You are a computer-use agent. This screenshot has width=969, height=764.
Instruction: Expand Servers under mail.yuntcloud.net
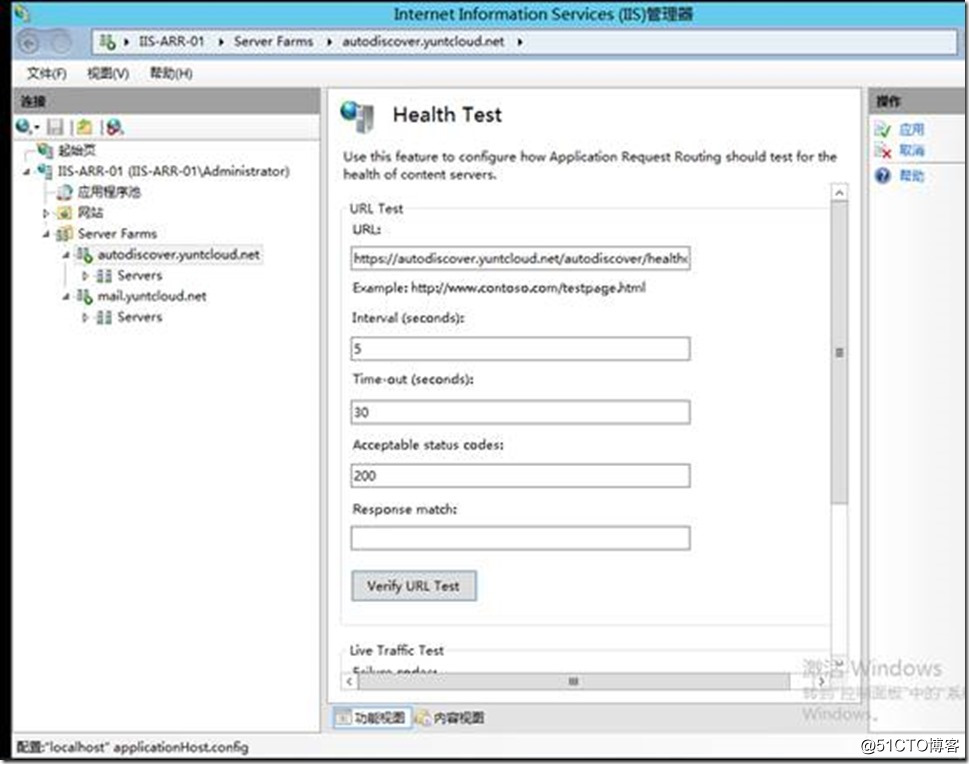[85, 317]
